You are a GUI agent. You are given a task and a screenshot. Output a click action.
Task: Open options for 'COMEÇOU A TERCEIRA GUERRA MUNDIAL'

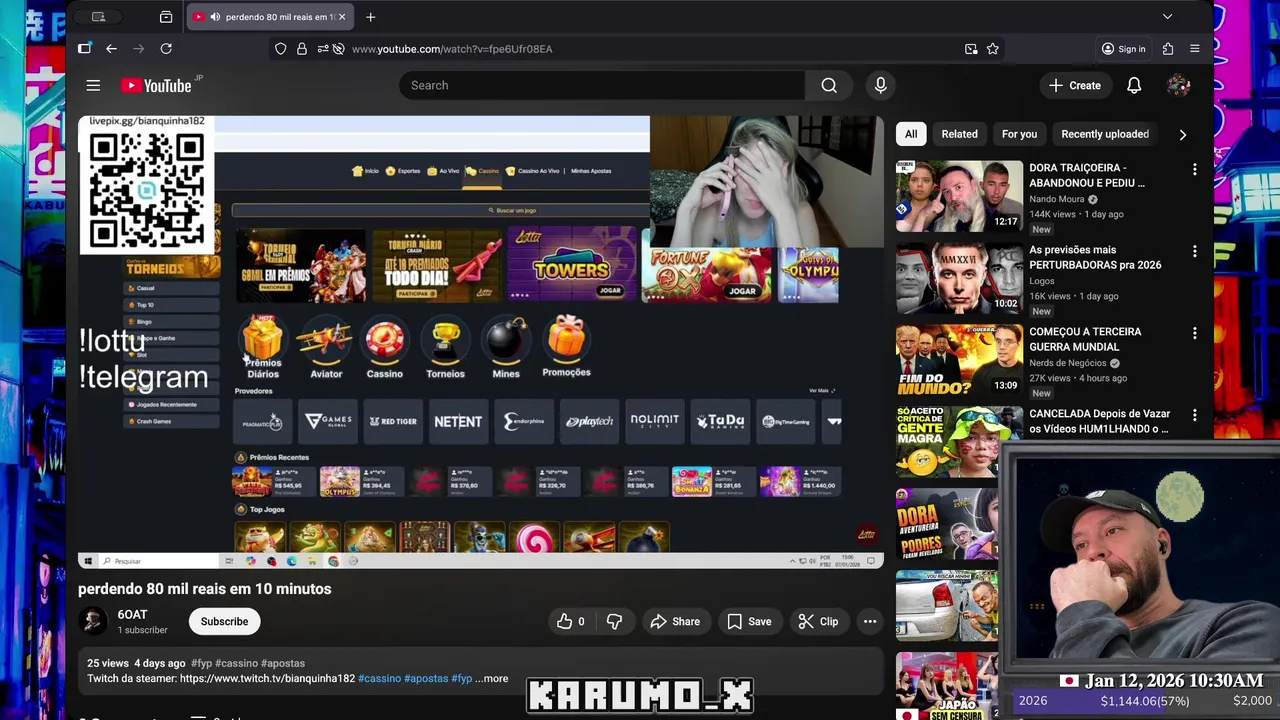click(1194, 334)
